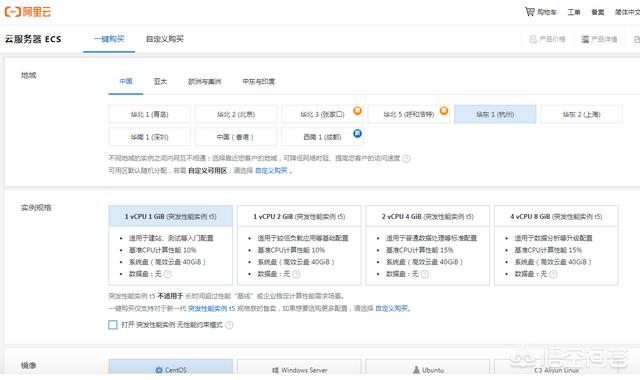
Task: Select the 欧洲与美洲 region tab
Action: click(204, 81)
